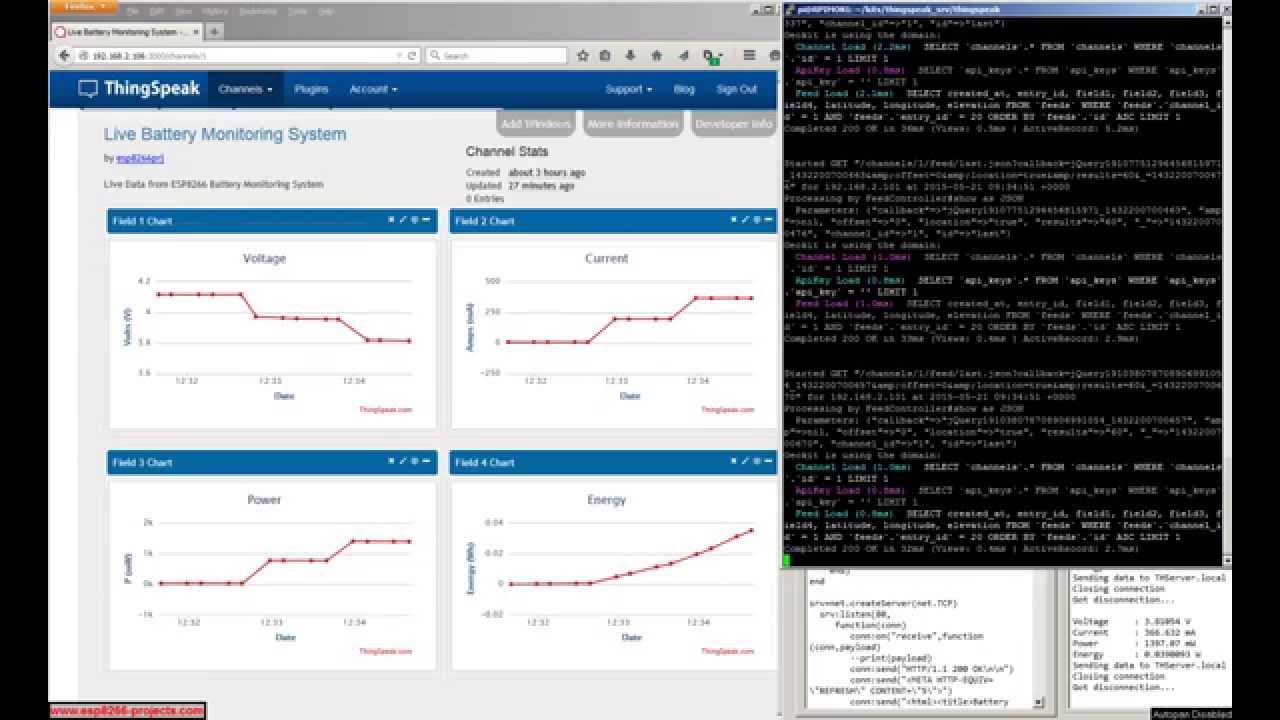Click the address bar showing 192.168.2.106
Image resolution: width=1280 pixels, height=720 pixels.
[x=240, y=56]
